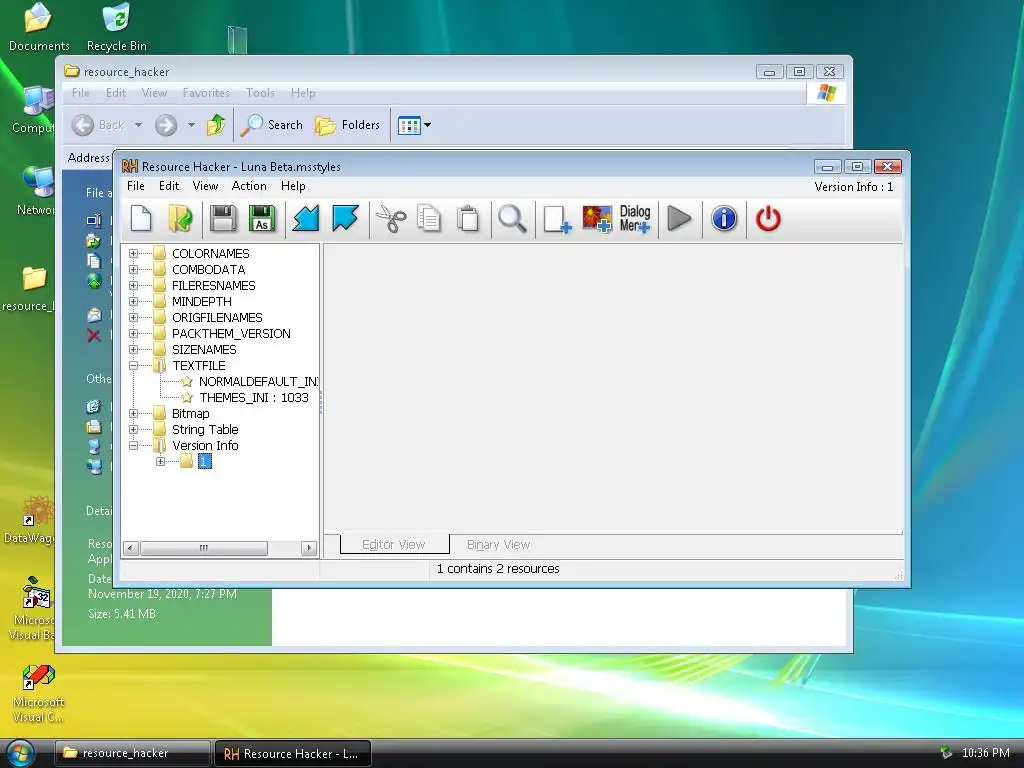Click the blue Info icon
Viewport: 1024px width, 768px height.
[x=724, y=219]
